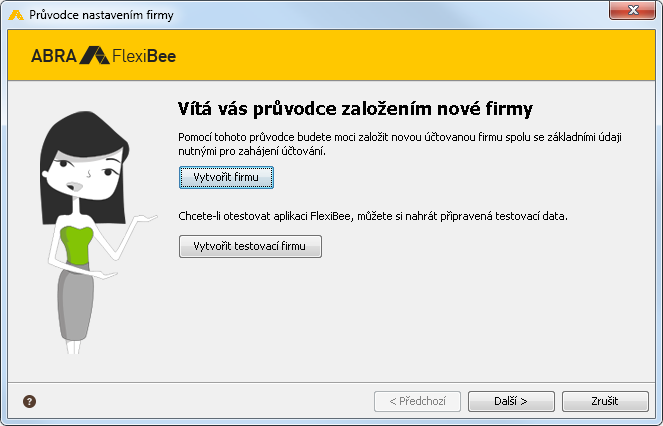The width and height of the screenshot is (663, 426).
Task: Open help via the question mark icon
Action: (29, 401)
